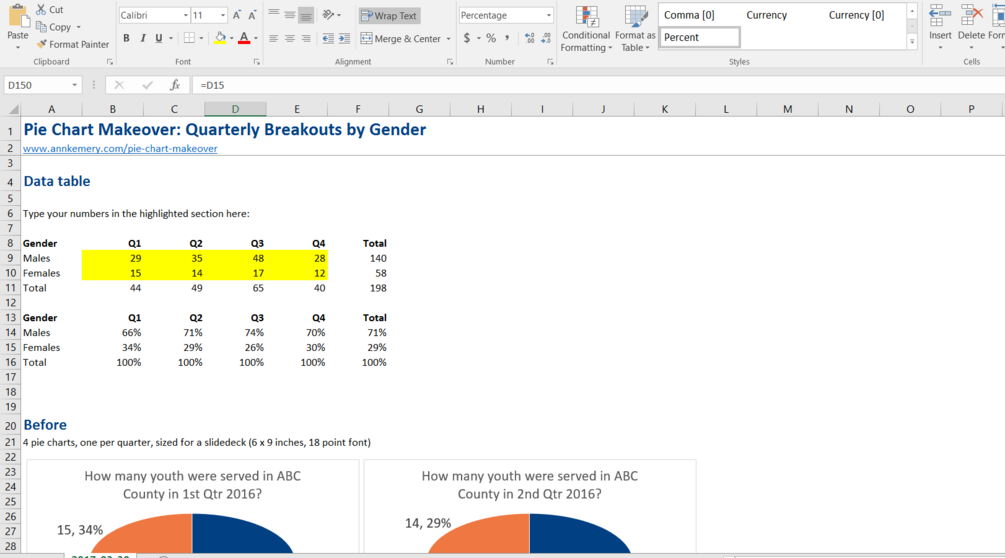Click the Orientation angled text icon

pyautogui.click(x=329, y=15)
